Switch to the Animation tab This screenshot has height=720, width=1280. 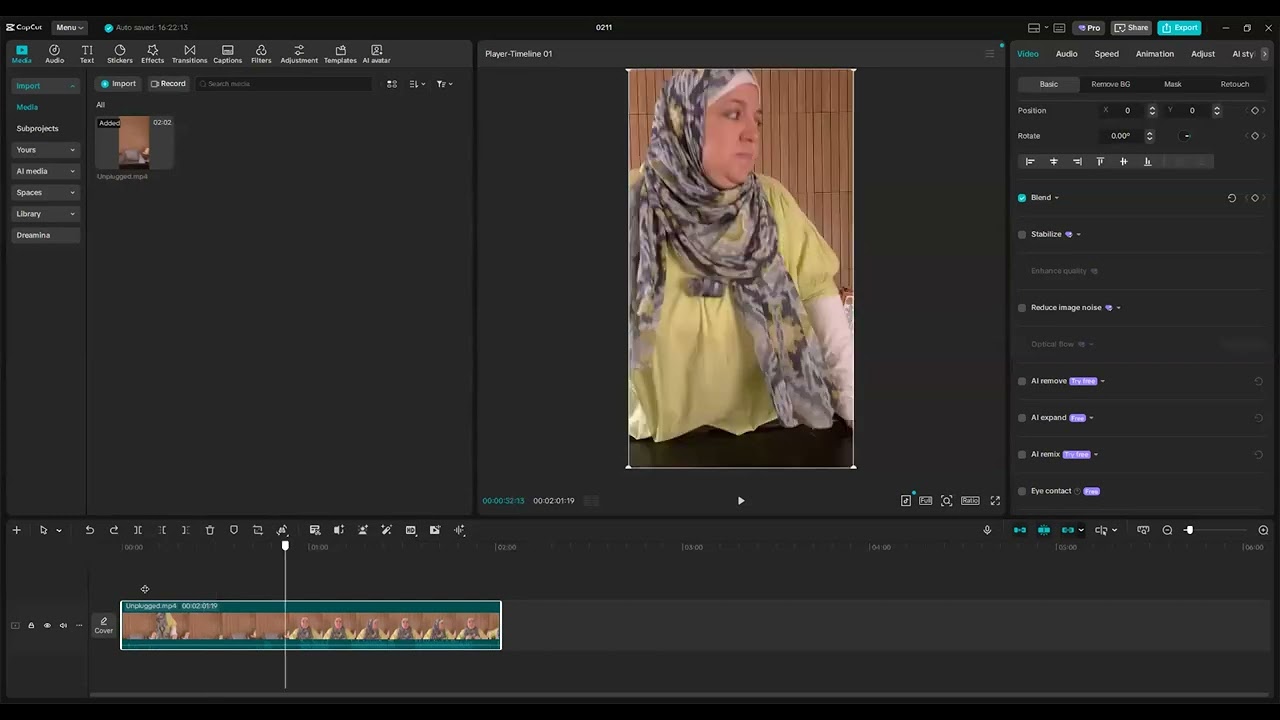click(x=1154, y=54)
